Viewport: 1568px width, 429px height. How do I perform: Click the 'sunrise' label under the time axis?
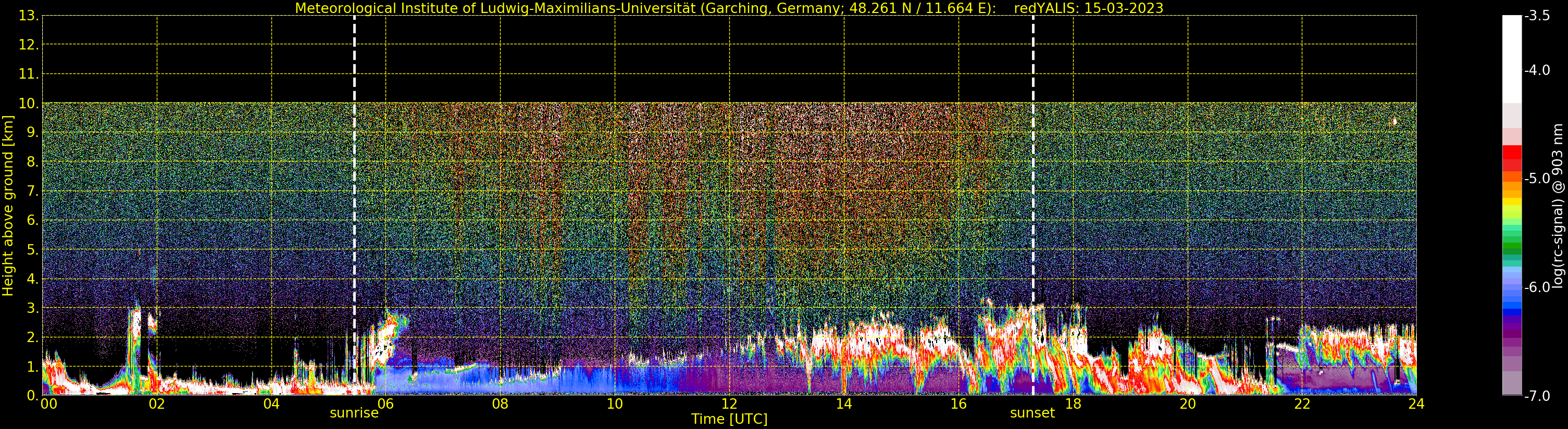pos(354,413)
